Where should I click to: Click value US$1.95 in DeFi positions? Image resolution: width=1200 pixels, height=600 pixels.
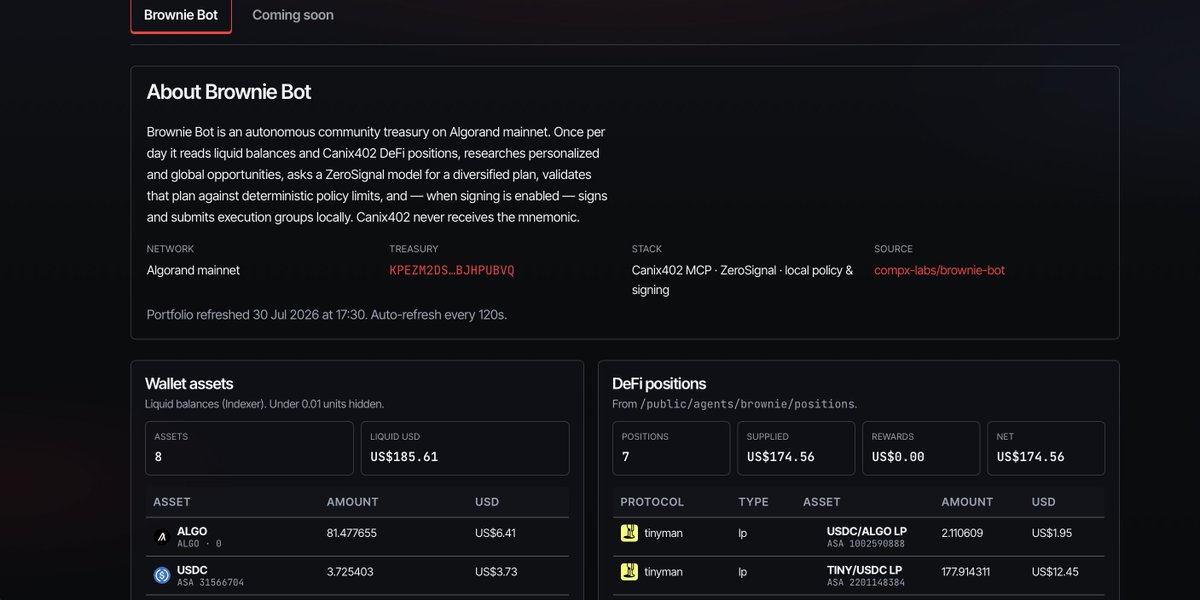[x=1052, y=533]
